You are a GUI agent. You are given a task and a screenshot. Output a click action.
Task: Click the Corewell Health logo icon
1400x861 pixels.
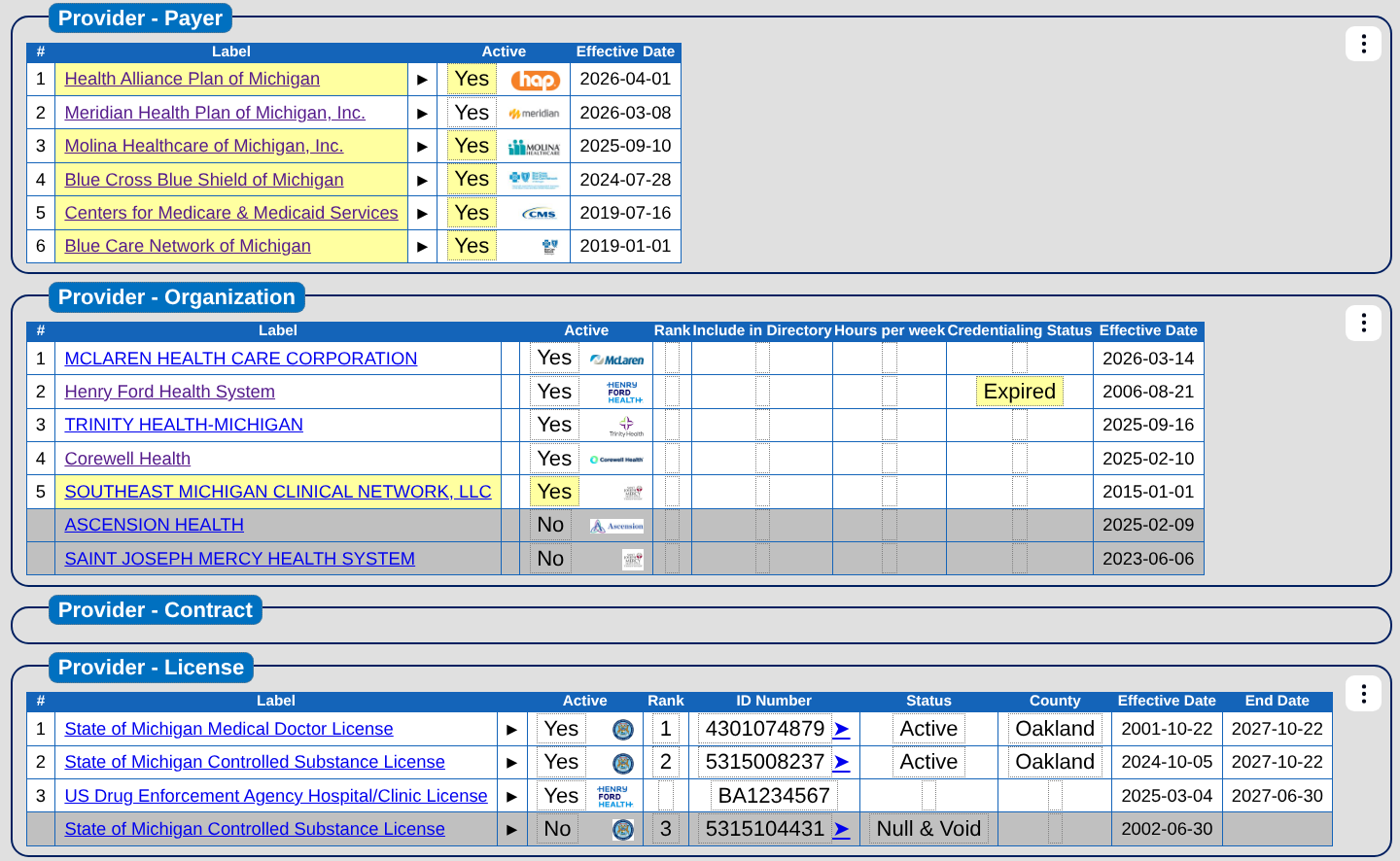(x=617, y=460)
